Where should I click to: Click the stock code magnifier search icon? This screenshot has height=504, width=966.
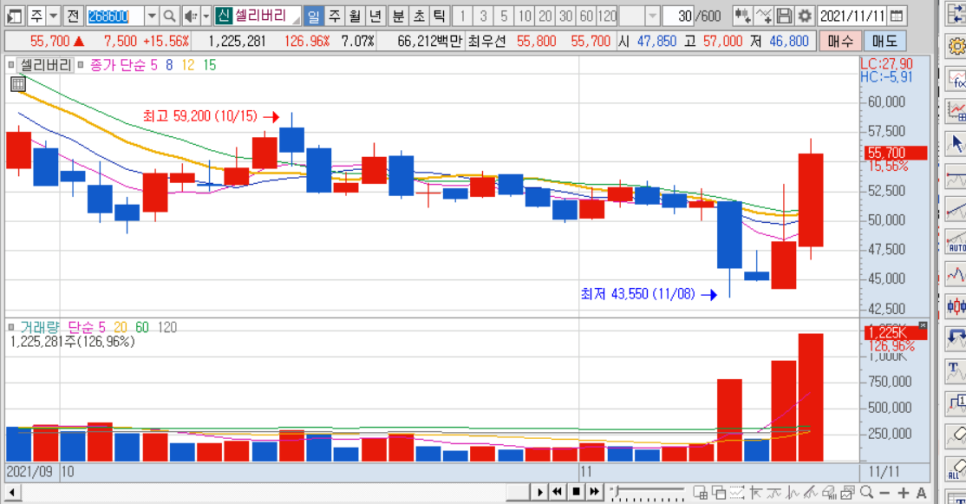click(170, 16)
